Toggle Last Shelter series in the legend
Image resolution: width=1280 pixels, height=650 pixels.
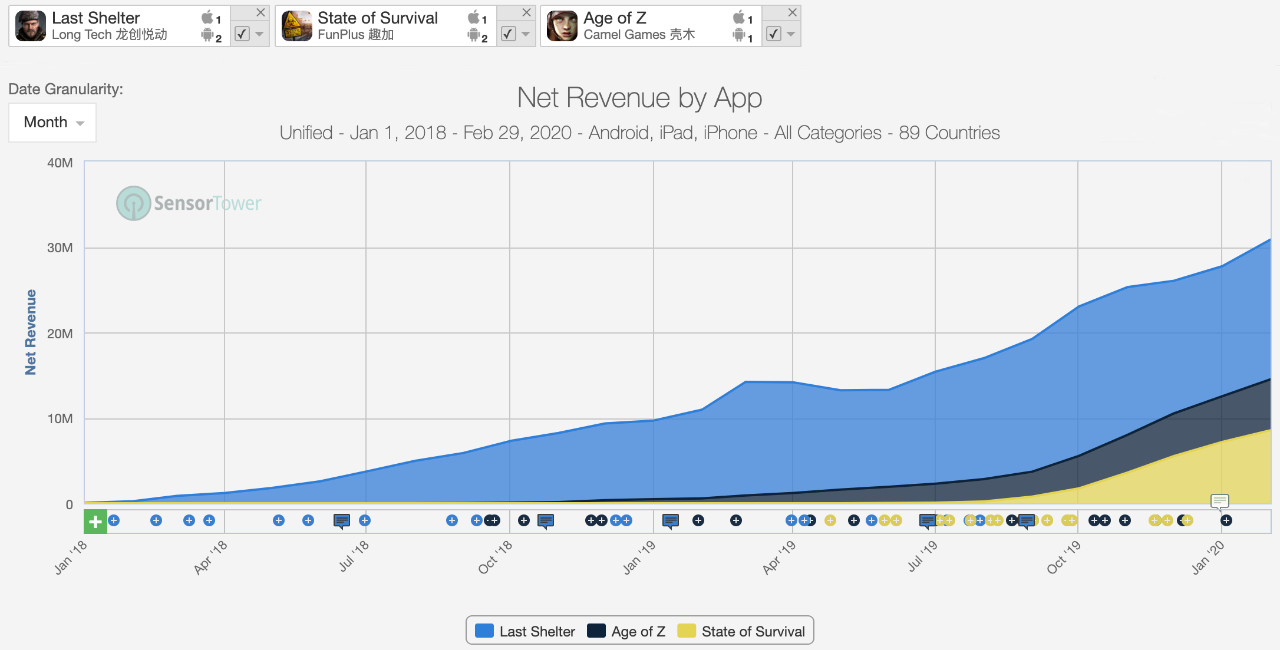(x=526, y=631)
